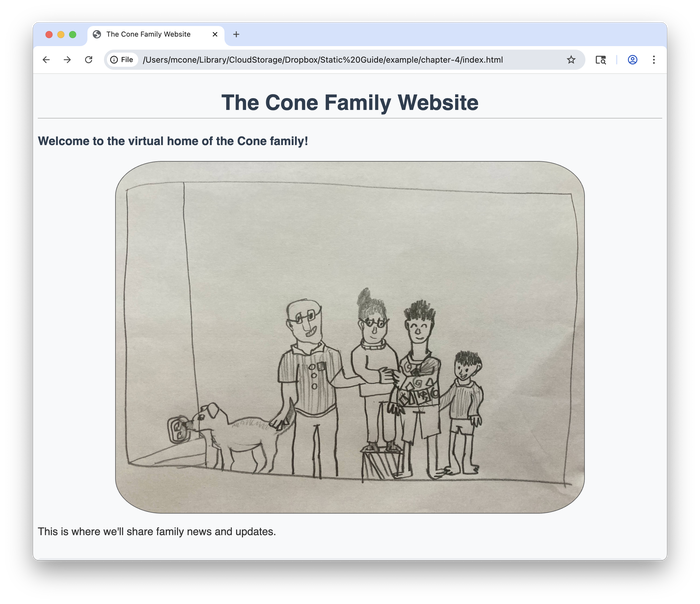Screen dimensions: 700x604
Task: Go back using the browser back arrow
Action: [x=46, y=60]
